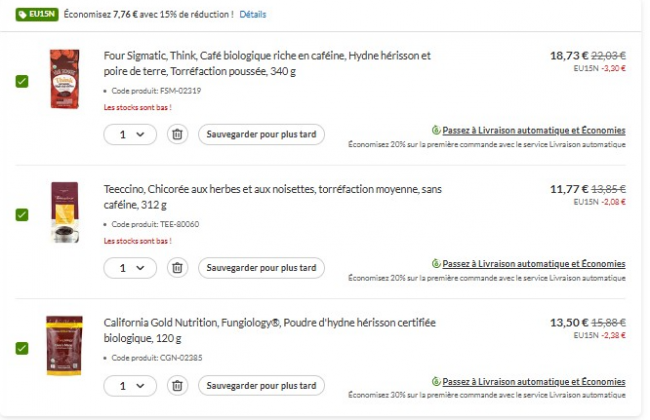This screenshot has width=650, height=420.
Task: Expand quantity selector for Teeccino chicory
Action: pyautogui.click(x=130, y=267)
